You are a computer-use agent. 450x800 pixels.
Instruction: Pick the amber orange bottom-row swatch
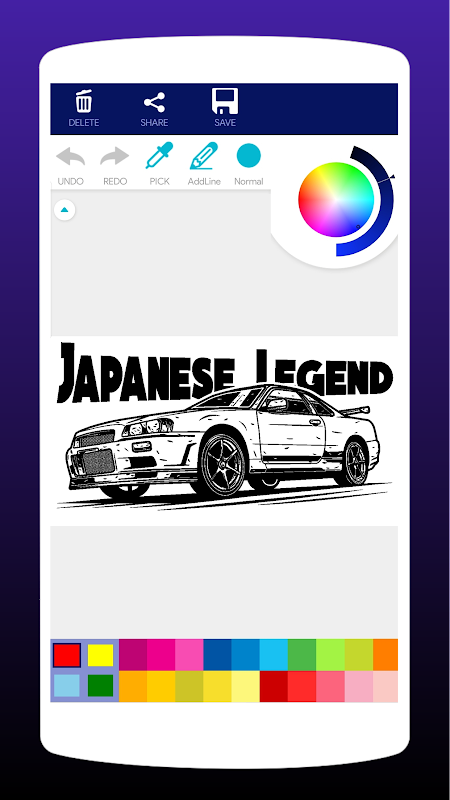tap(133, 686)
